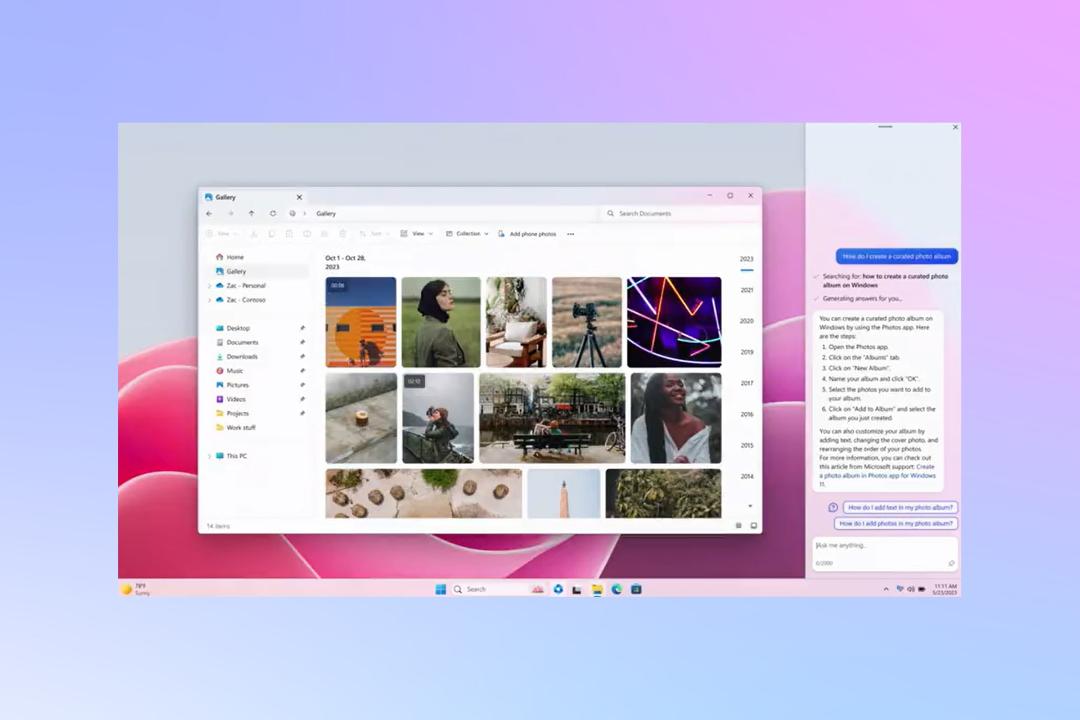Open the See more ellipsis menu
Screen dimensions: 1080x720
570,234
